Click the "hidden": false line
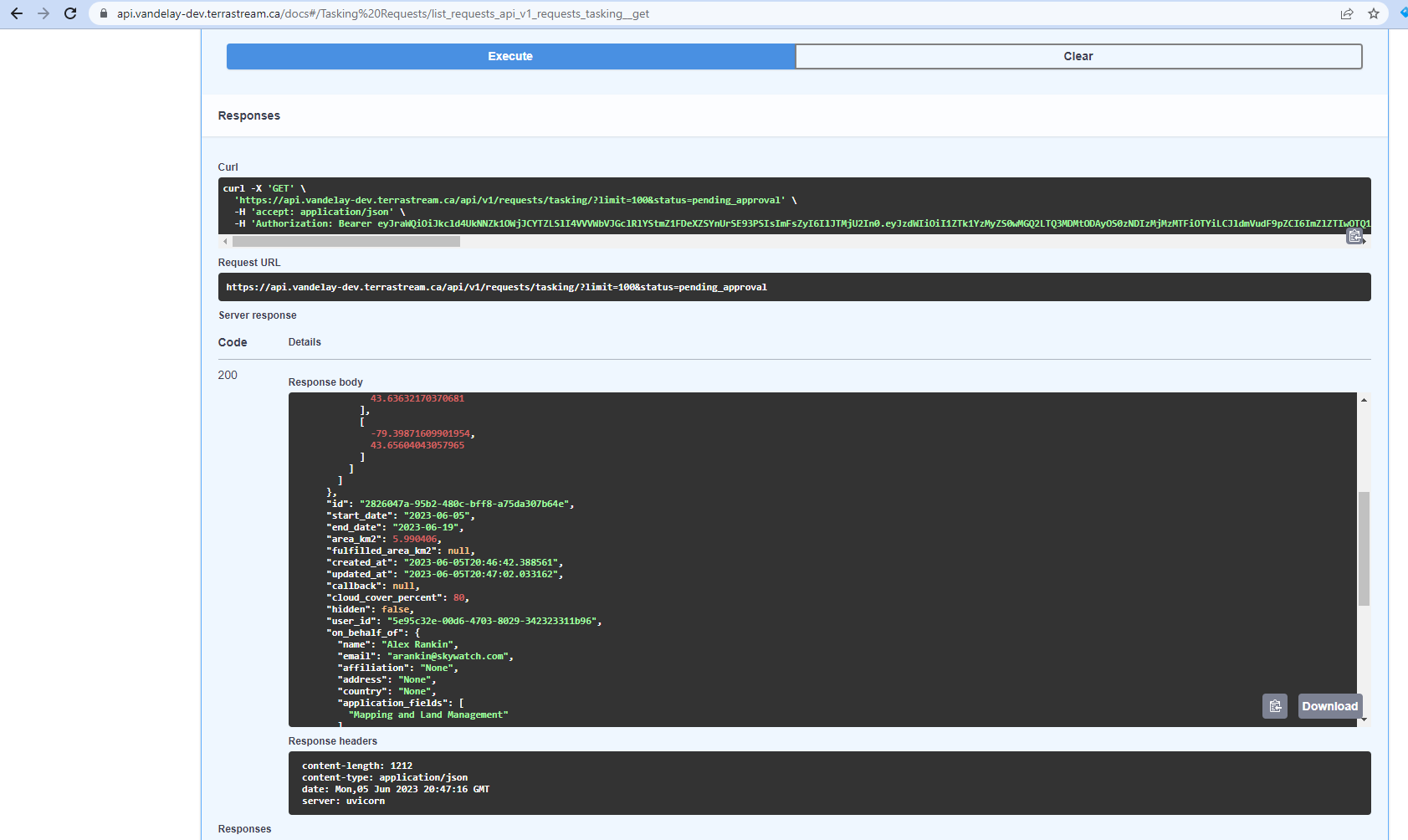Screen dimensions: 1408x840 371,609
